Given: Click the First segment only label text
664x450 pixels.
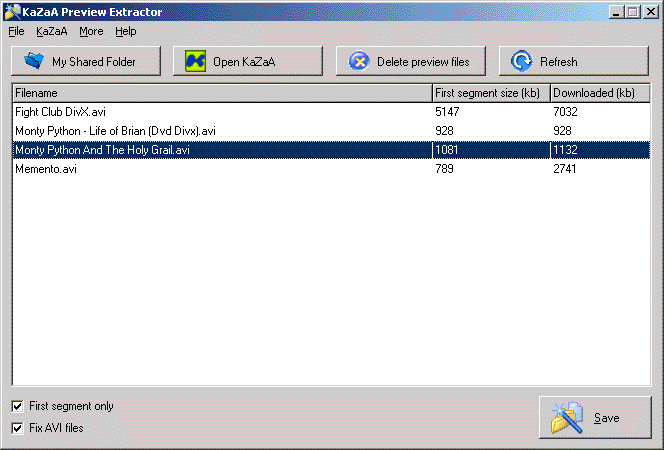Looking at the screenshot, I should coord(71,406).
